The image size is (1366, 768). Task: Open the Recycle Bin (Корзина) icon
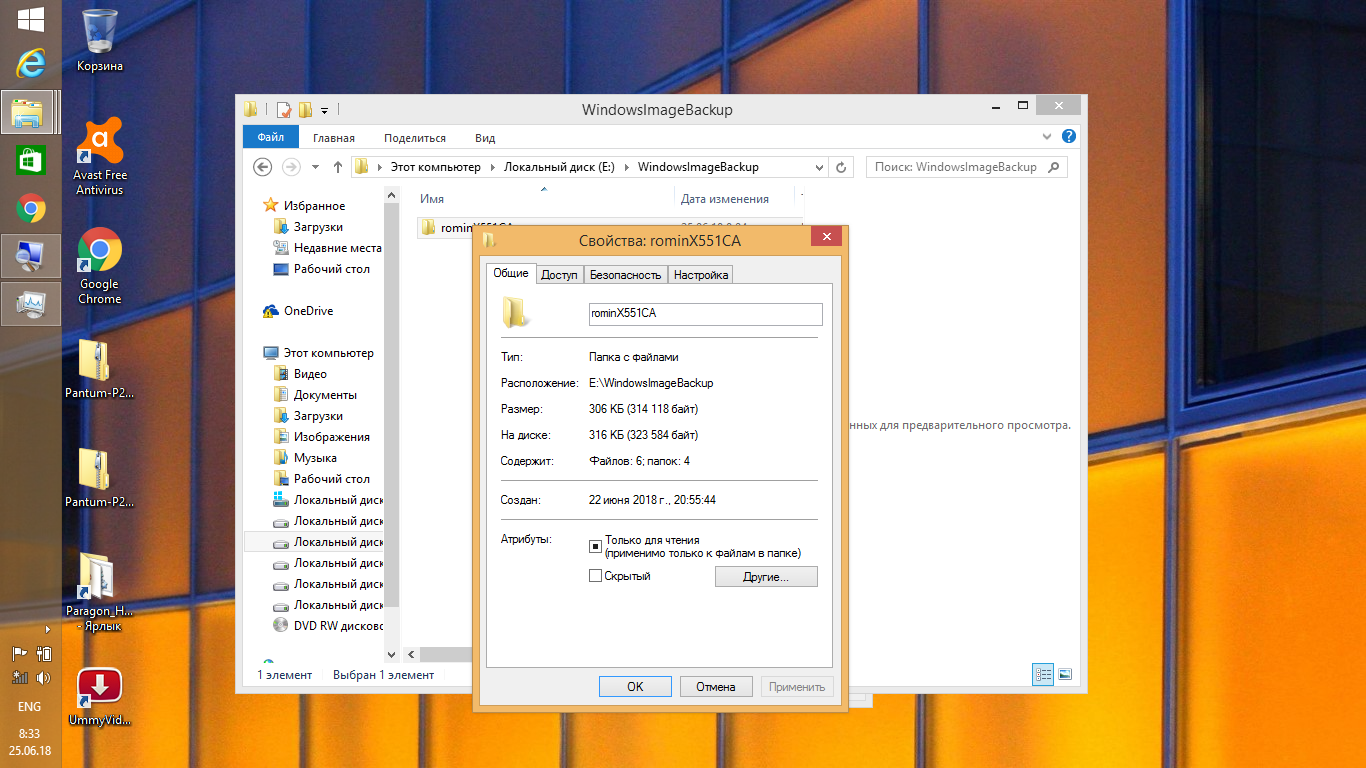click(100, 31)
